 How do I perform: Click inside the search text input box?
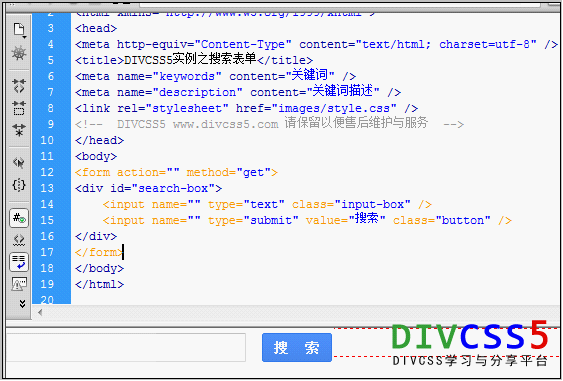(126, 347)
